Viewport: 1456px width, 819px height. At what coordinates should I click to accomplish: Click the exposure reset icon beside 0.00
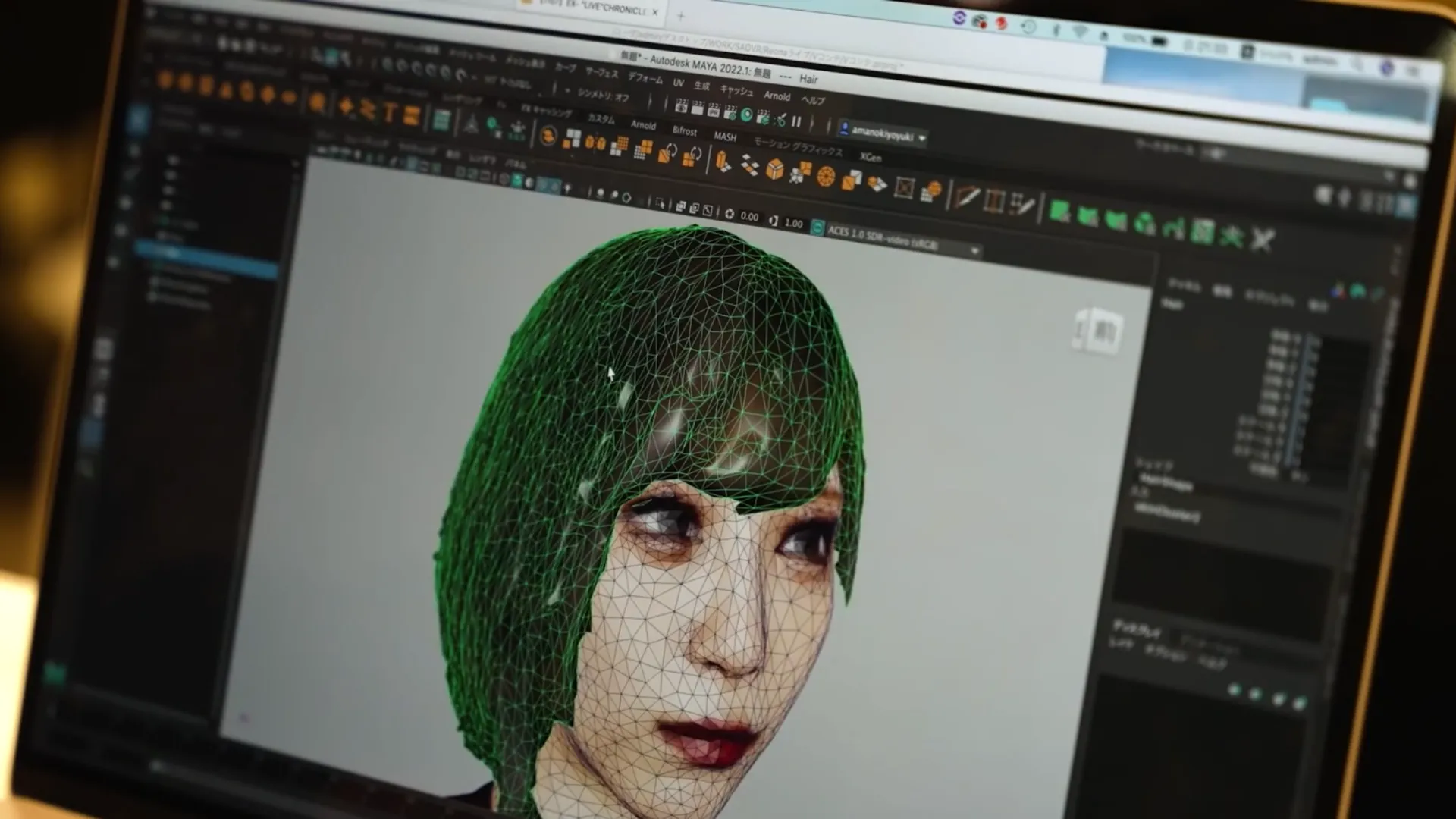point(730,214)
